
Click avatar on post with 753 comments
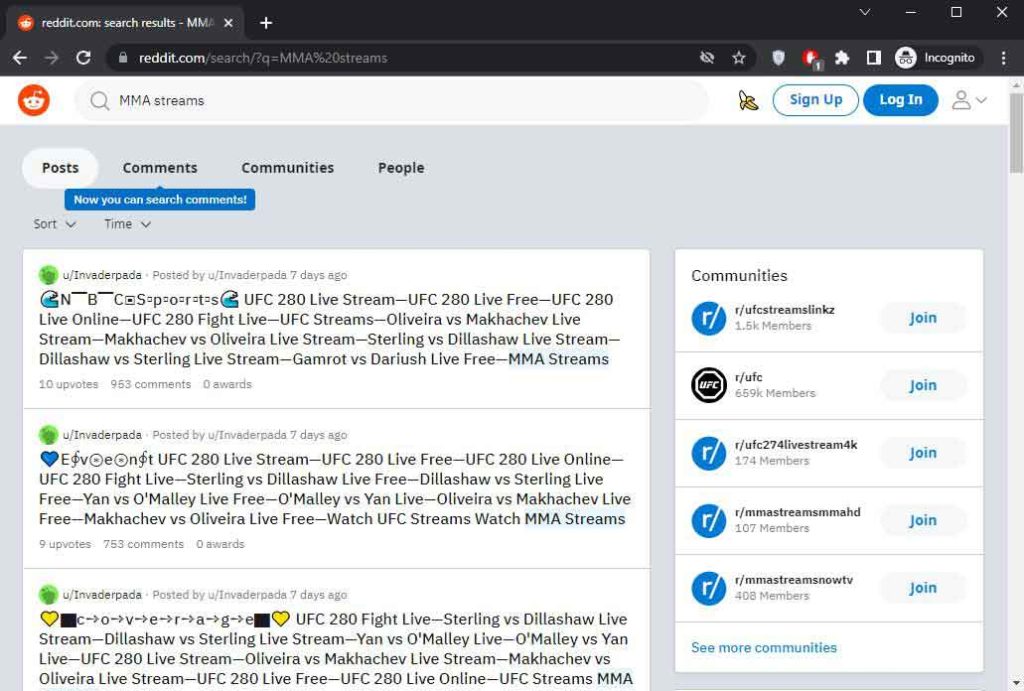click(48, 435)
